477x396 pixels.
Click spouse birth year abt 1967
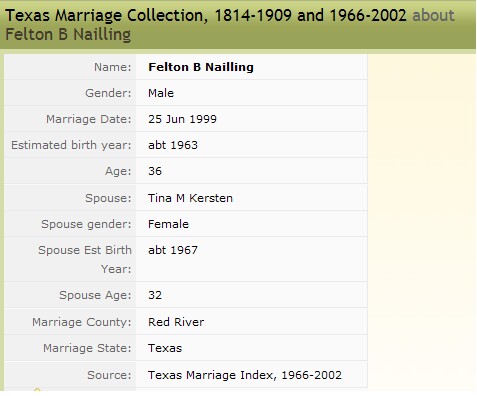coord(173,250)
